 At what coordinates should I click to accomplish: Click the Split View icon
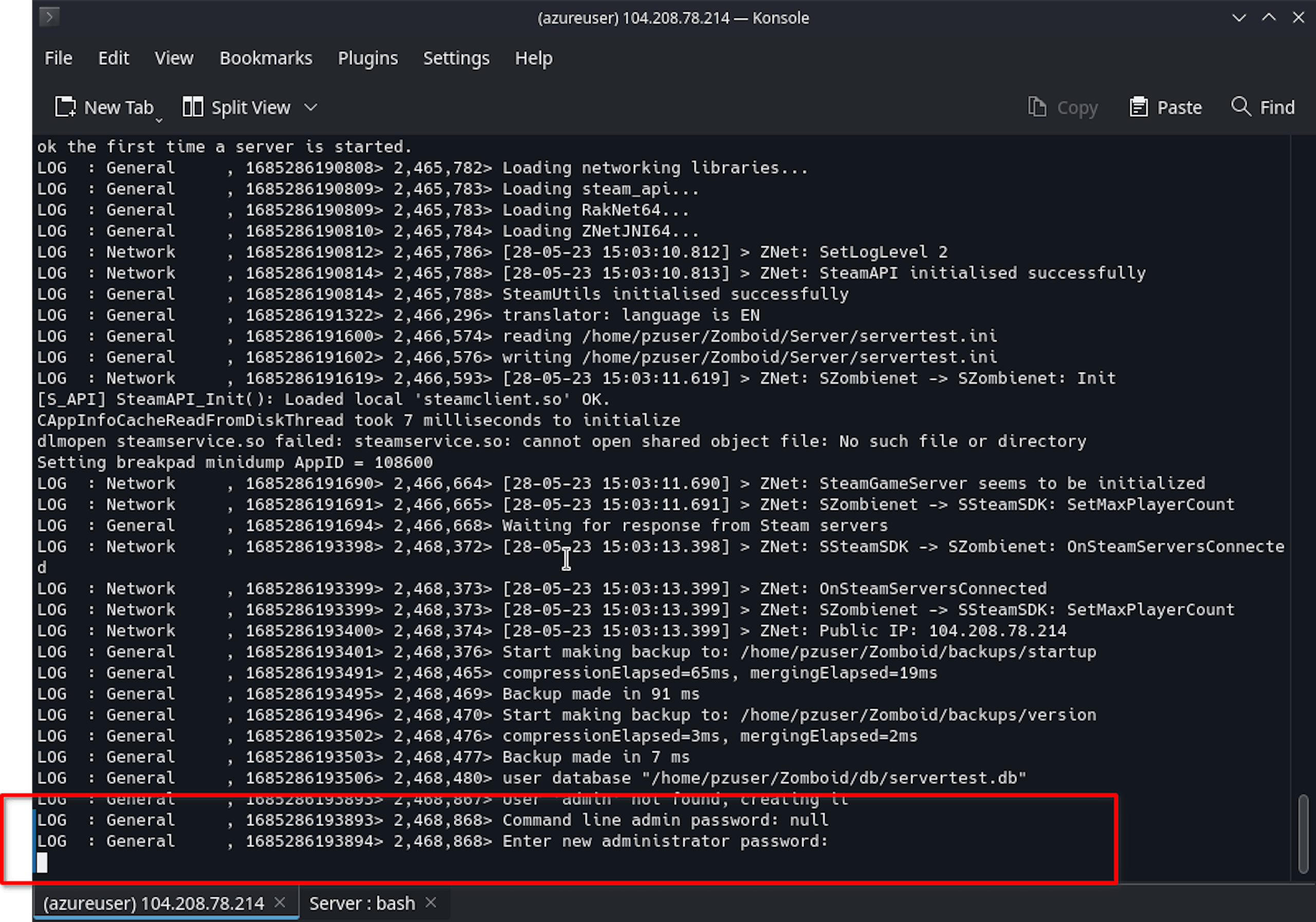pyautogui.click(x=193, y=106)
